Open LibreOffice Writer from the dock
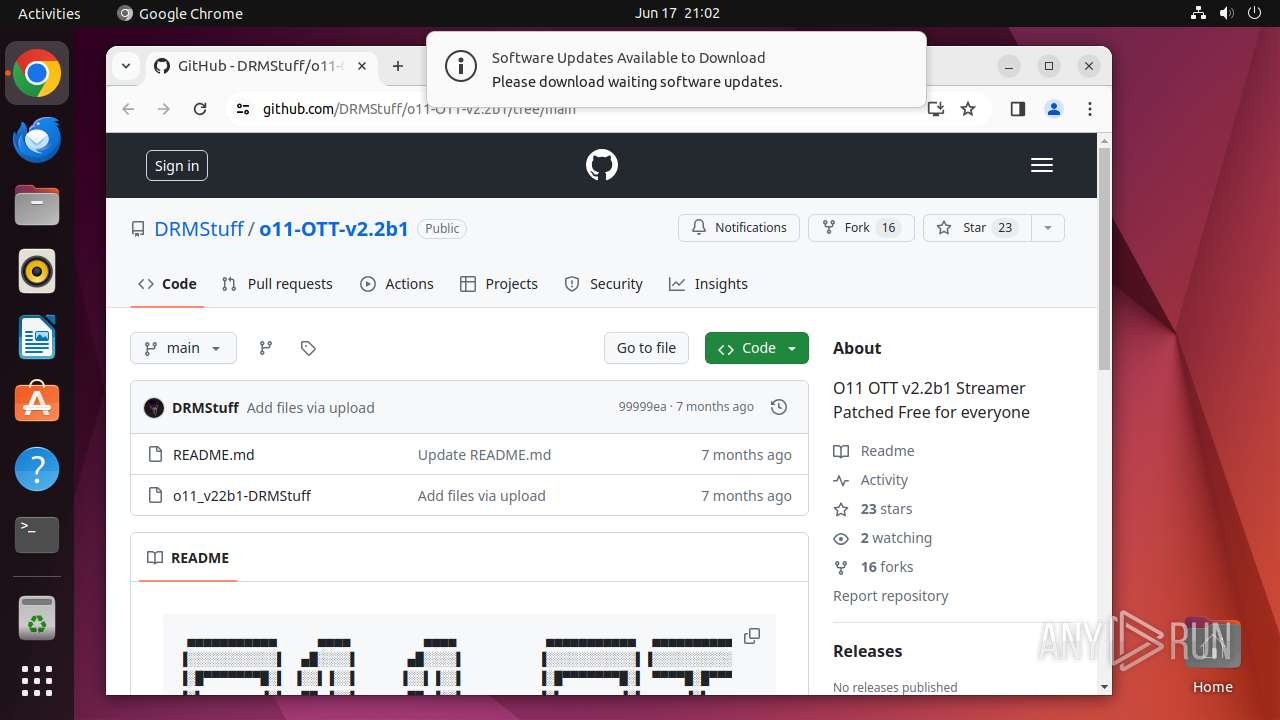This screenshot has width=1280, height=720. [37, 337]
